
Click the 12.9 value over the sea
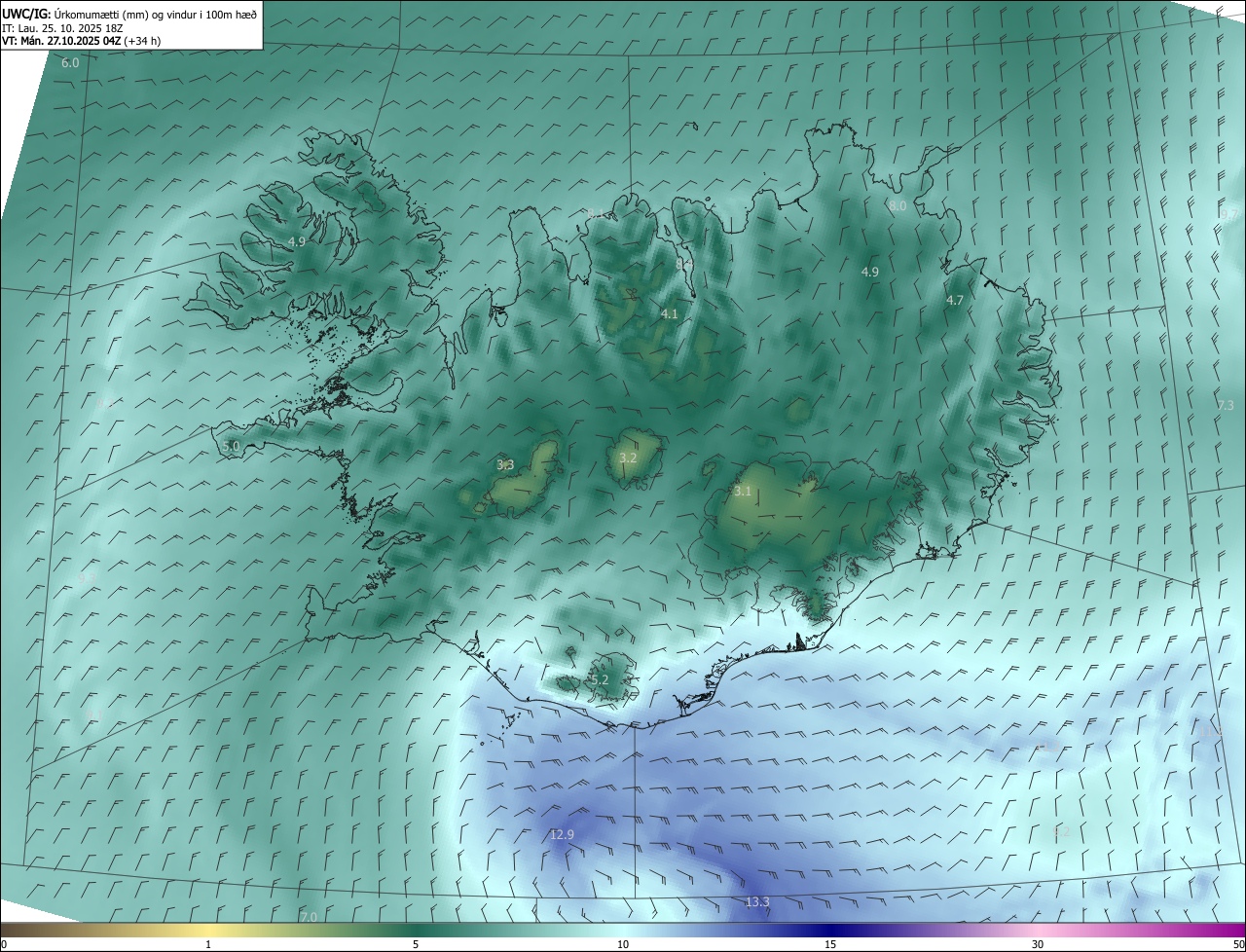562,834
